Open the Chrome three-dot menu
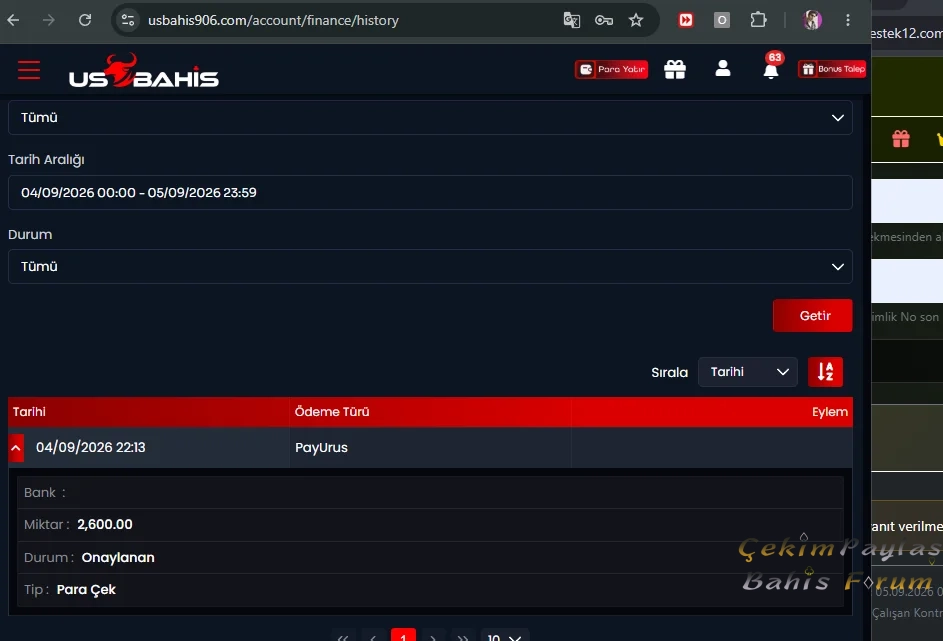Image resolution: width=943 pixels, height=641 pixels. [x=848, y=20]
